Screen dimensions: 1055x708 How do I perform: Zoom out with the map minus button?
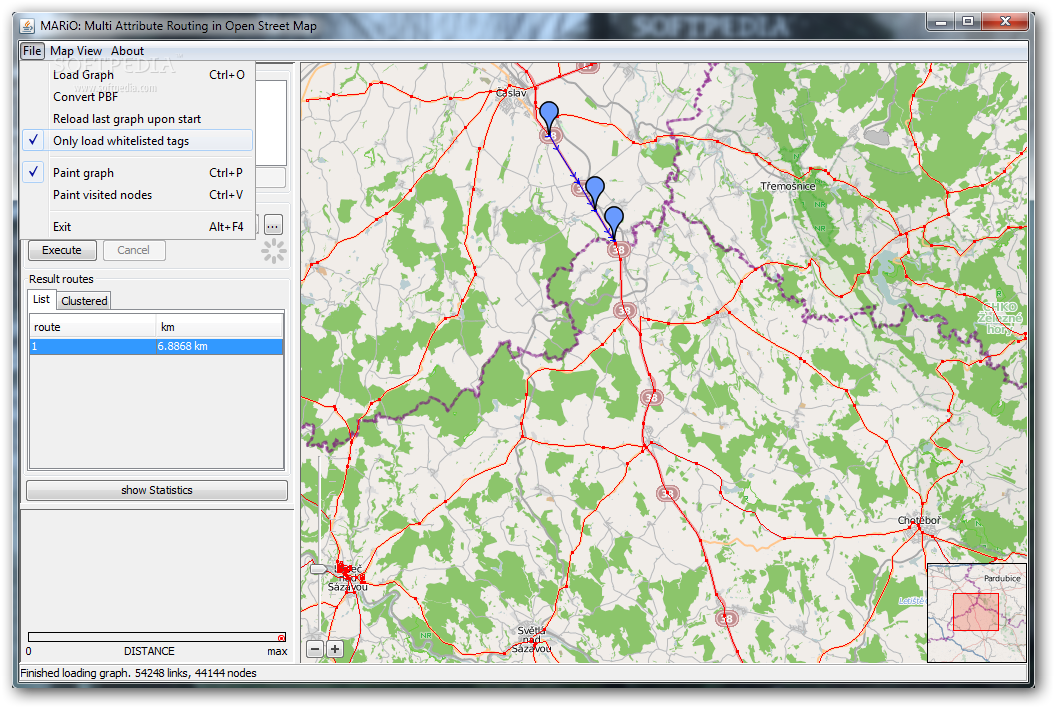pos(316,649)
